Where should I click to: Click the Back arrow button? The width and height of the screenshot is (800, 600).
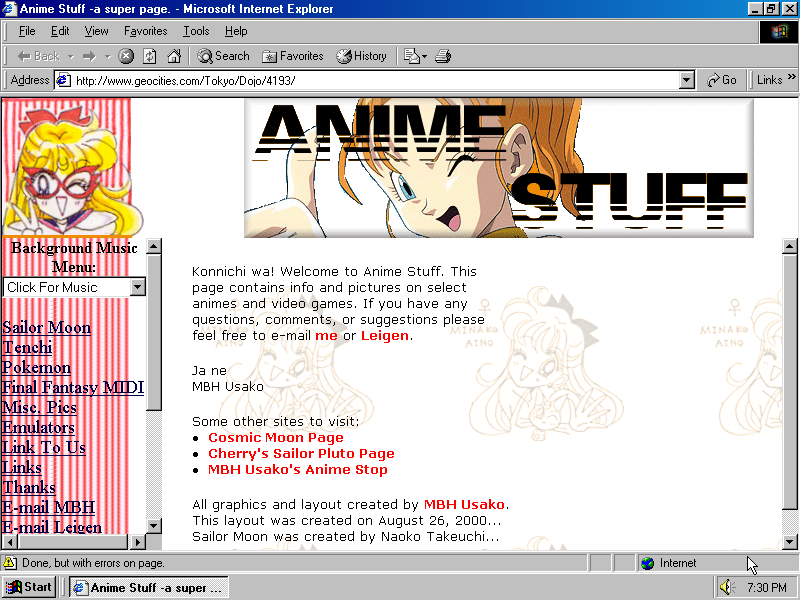[x=38, y=56]
